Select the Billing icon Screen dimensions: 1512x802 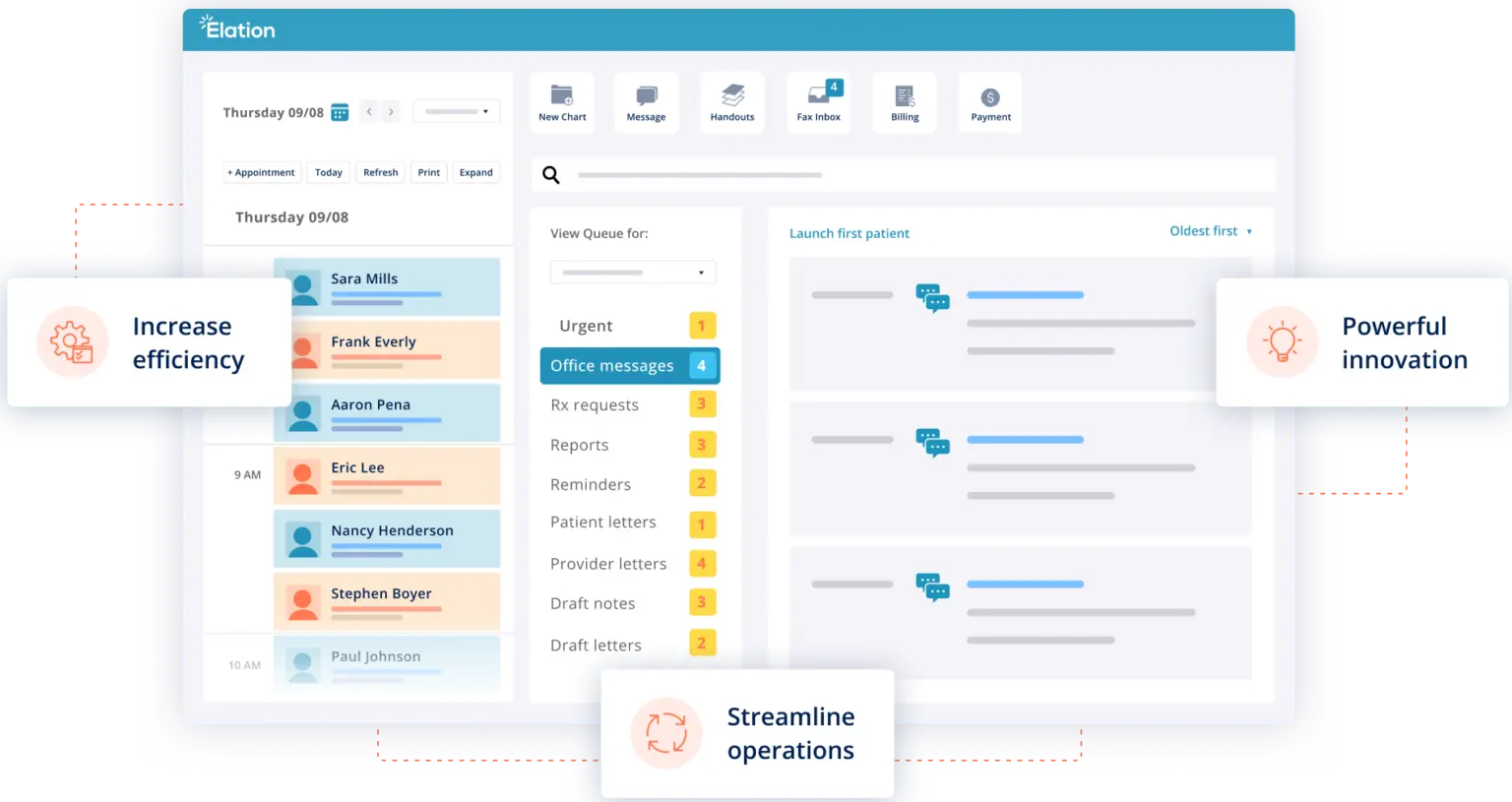tap(903, 101)
